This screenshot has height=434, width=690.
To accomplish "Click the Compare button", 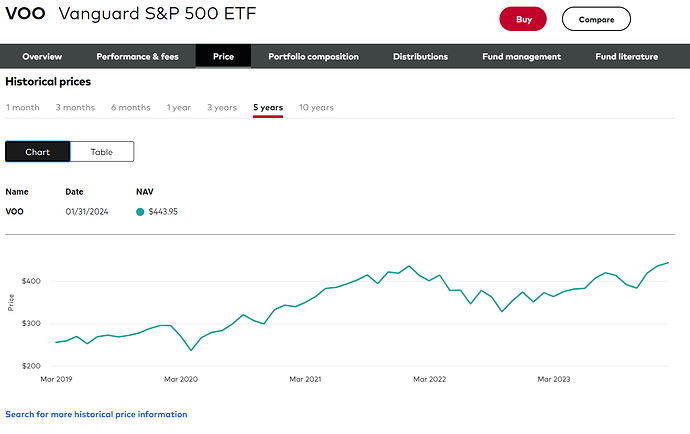I will [x=596, y=19].
